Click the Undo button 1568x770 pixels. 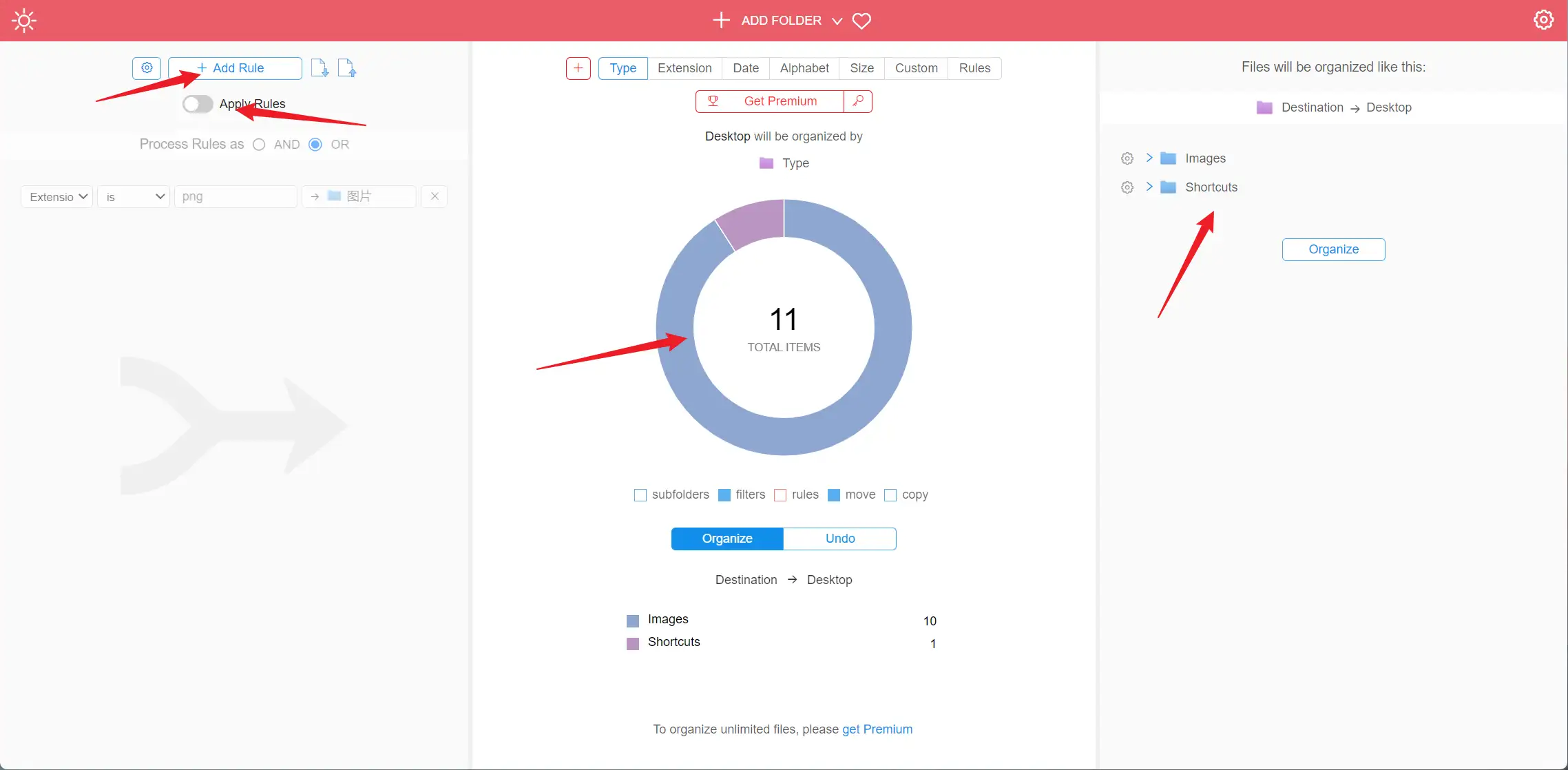pos(839,539)
